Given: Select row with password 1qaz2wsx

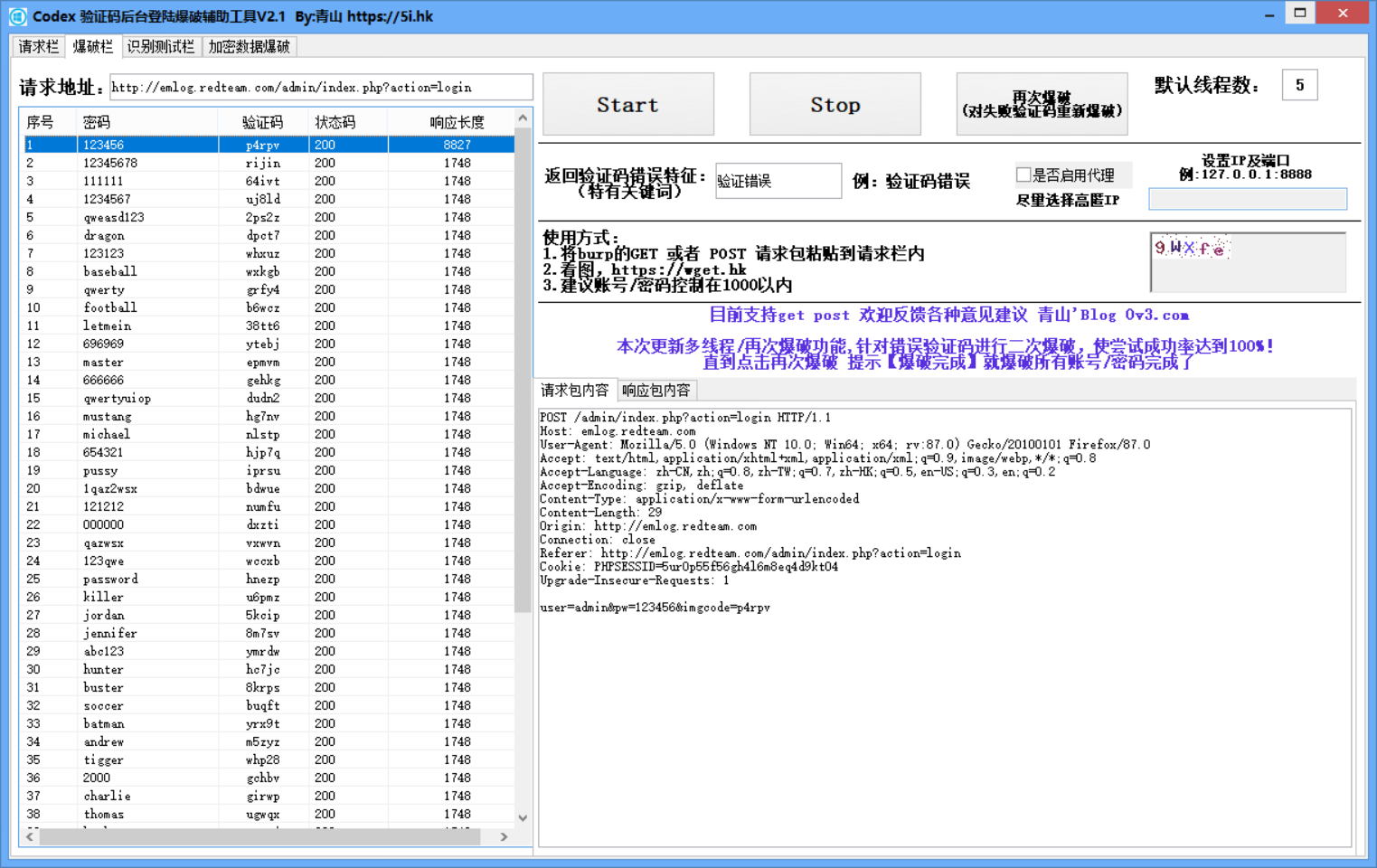Looking at the screenshot, I should 269,488.
